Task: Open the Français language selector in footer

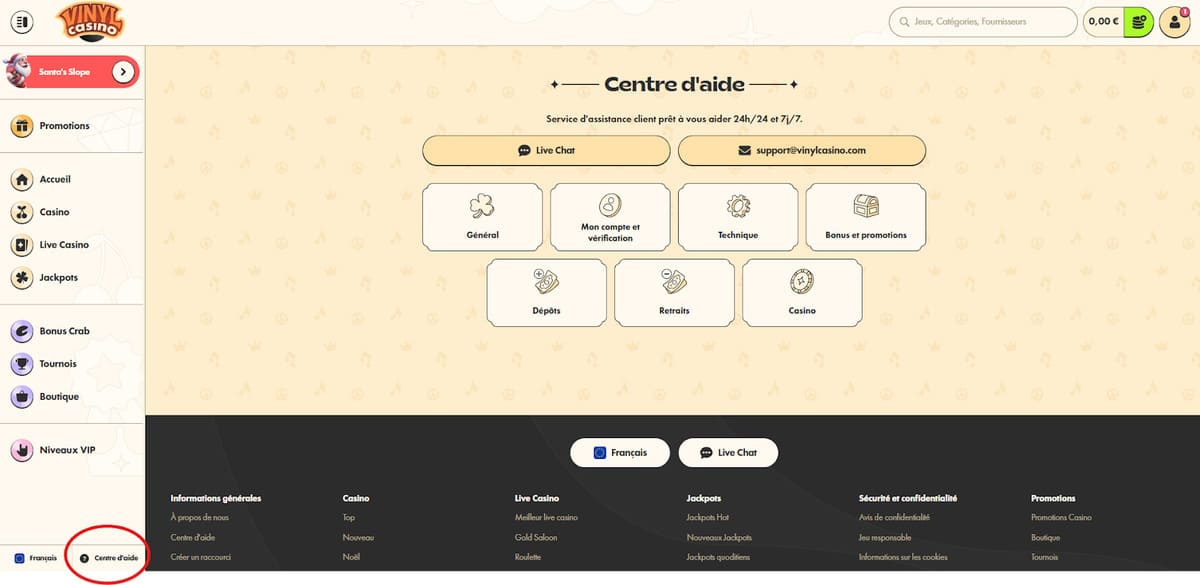Action: click(620, 452)
